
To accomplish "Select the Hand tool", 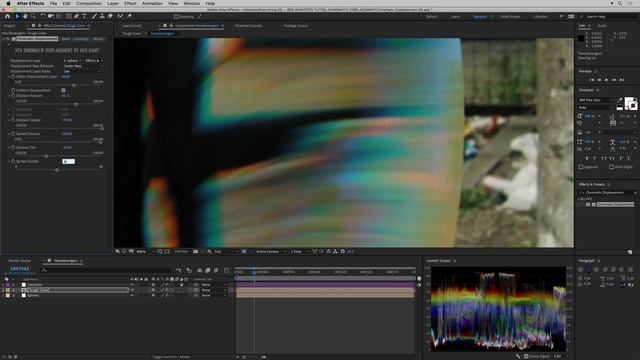I will click(25, 16).
